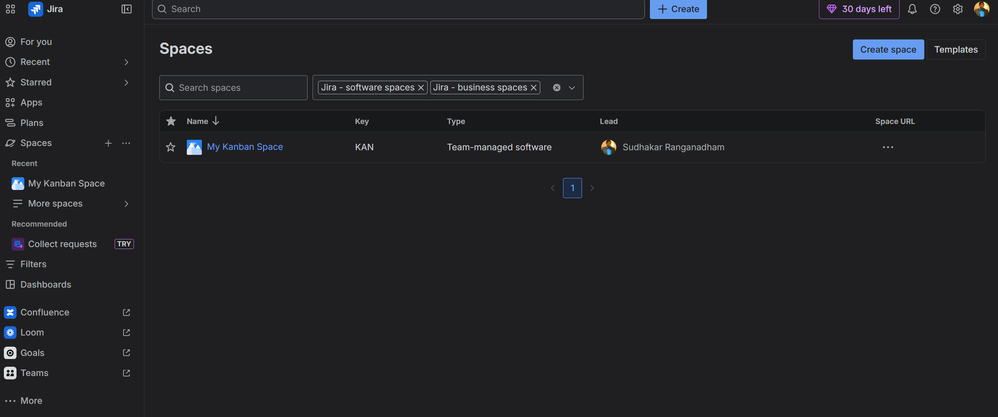Open the app switcher grid icon
This screenshot has width=998, height=417.
(10, 9)
